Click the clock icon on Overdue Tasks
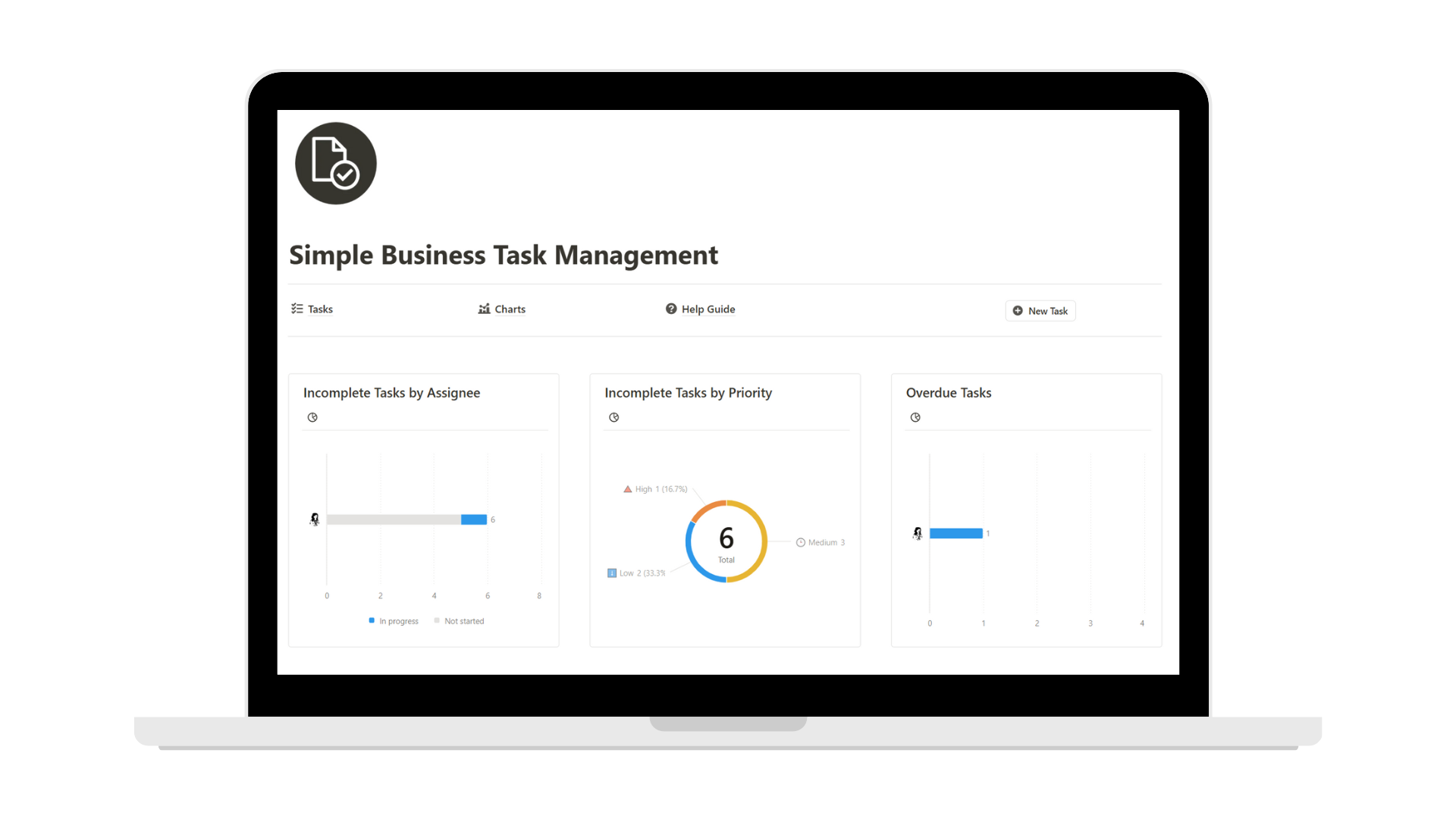1456x819 pixels. point(915,417)
